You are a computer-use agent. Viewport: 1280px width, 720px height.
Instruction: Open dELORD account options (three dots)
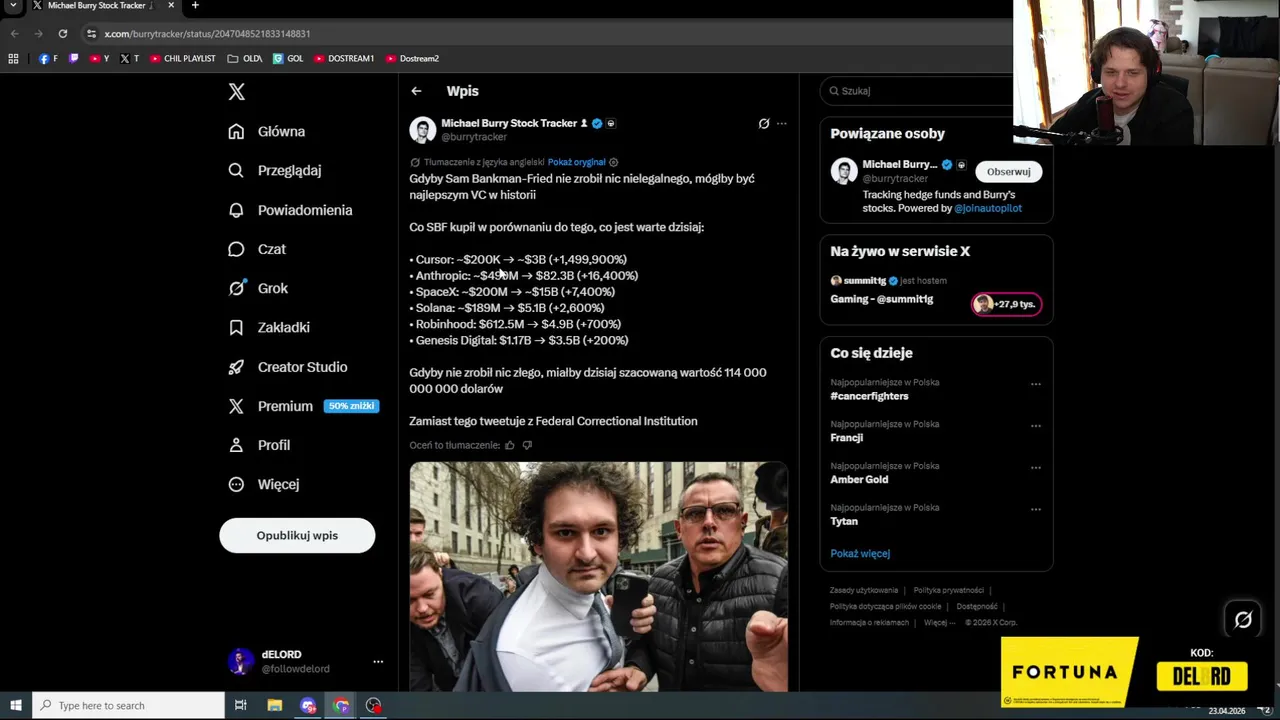378,662
